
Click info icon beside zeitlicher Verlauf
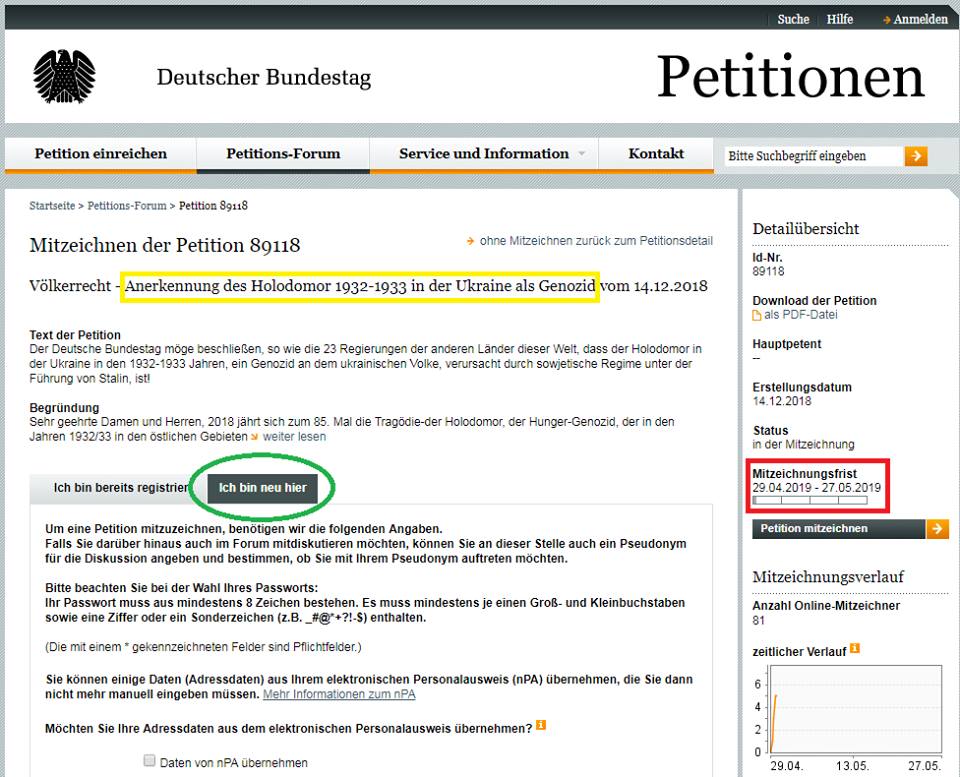coord(855,650)
